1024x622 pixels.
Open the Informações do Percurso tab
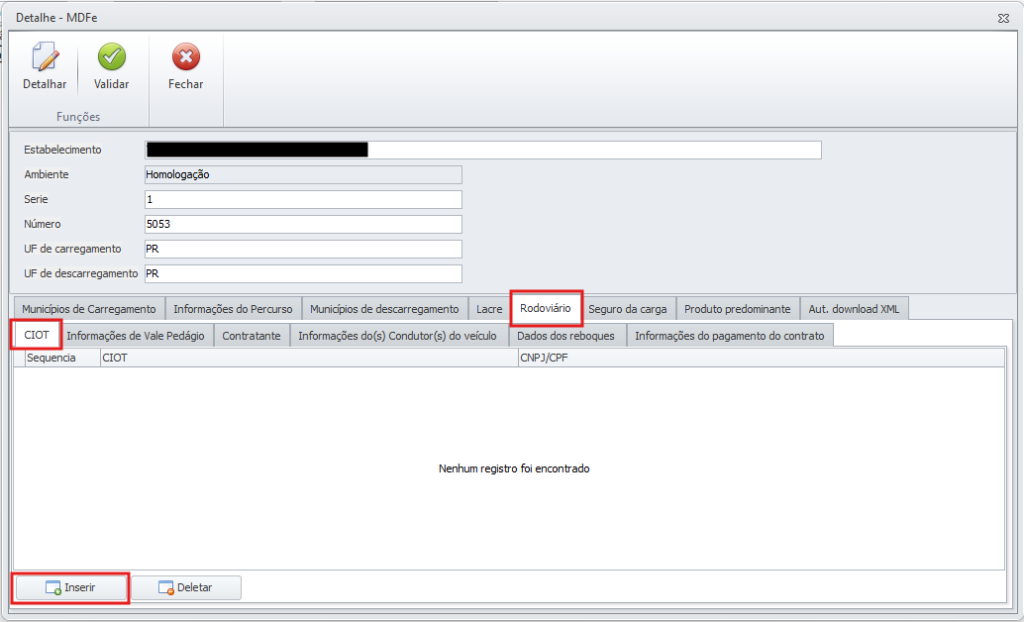(233, 309)
